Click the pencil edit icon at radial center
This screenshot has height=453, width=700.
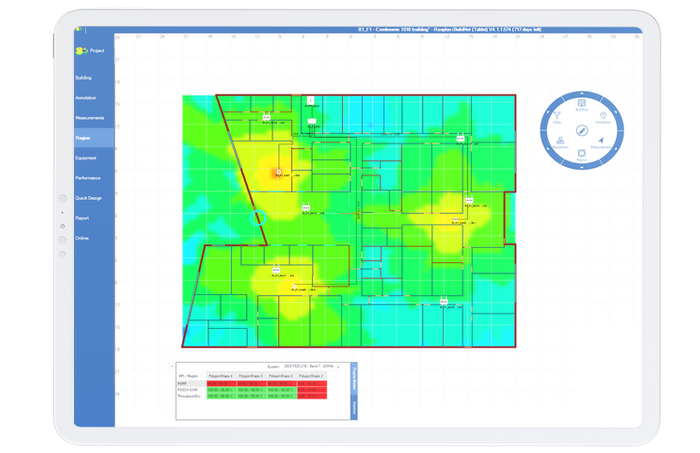pos(582,129)
